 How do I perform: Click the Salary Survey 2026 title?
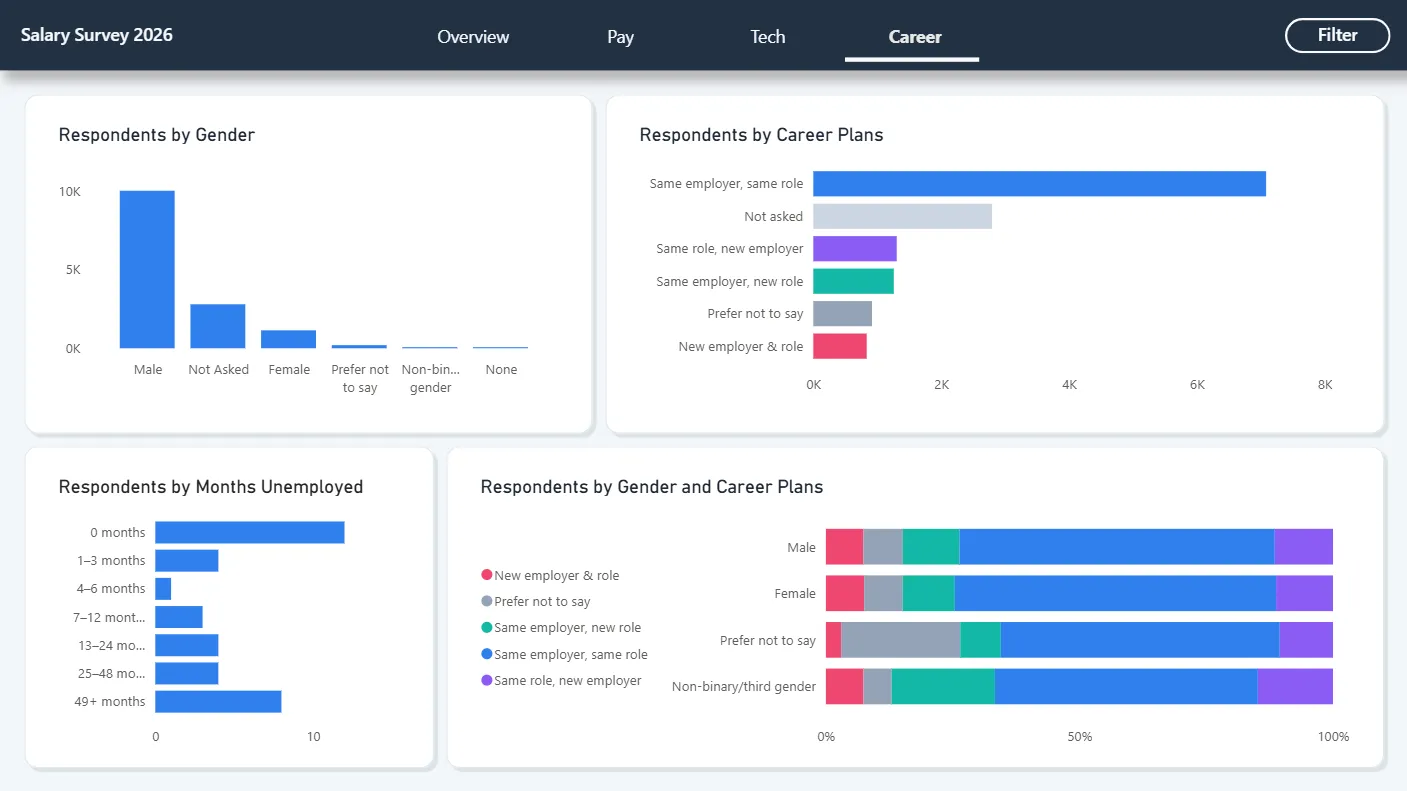tap(97, 35)
